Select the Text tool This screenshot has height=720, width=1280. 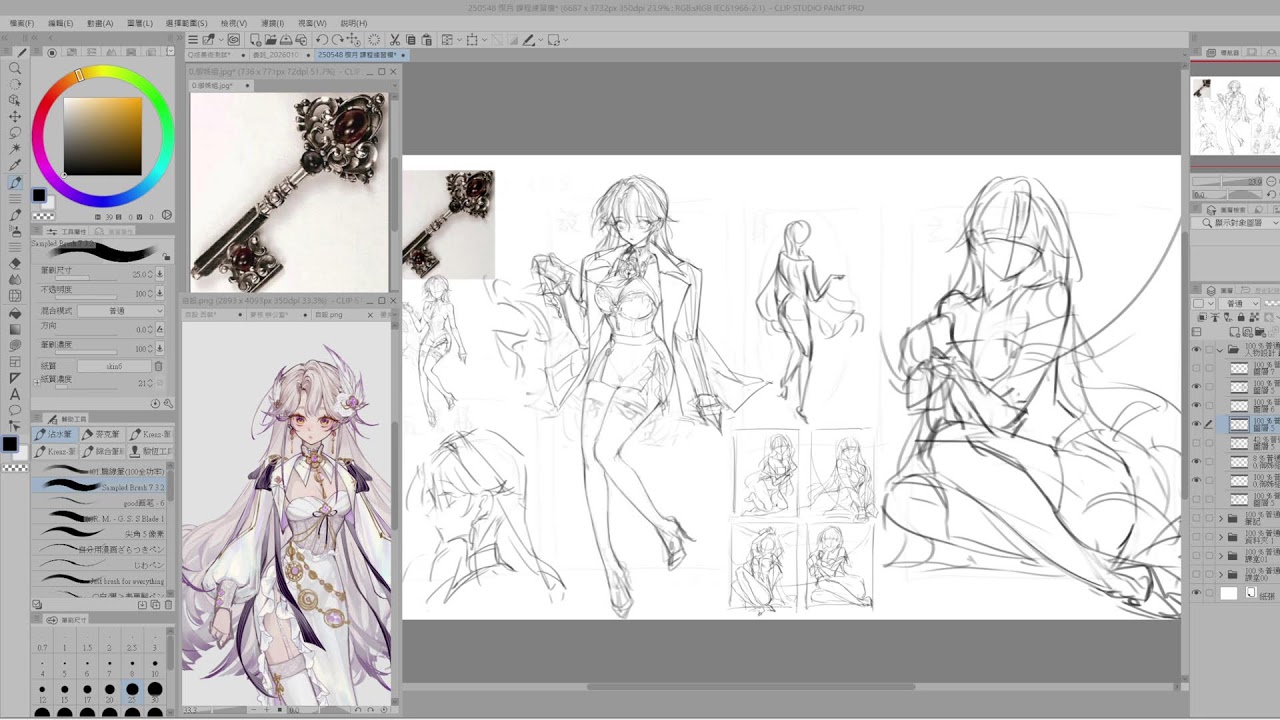pyautogui.click(x=15, y=394)
